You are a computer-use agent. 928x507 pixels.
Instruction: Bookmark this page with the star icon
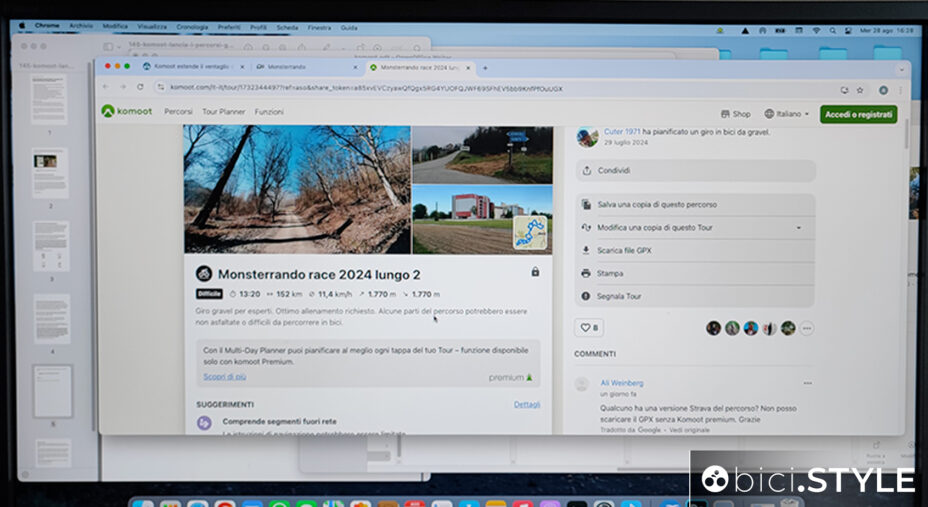coord(860,90)
